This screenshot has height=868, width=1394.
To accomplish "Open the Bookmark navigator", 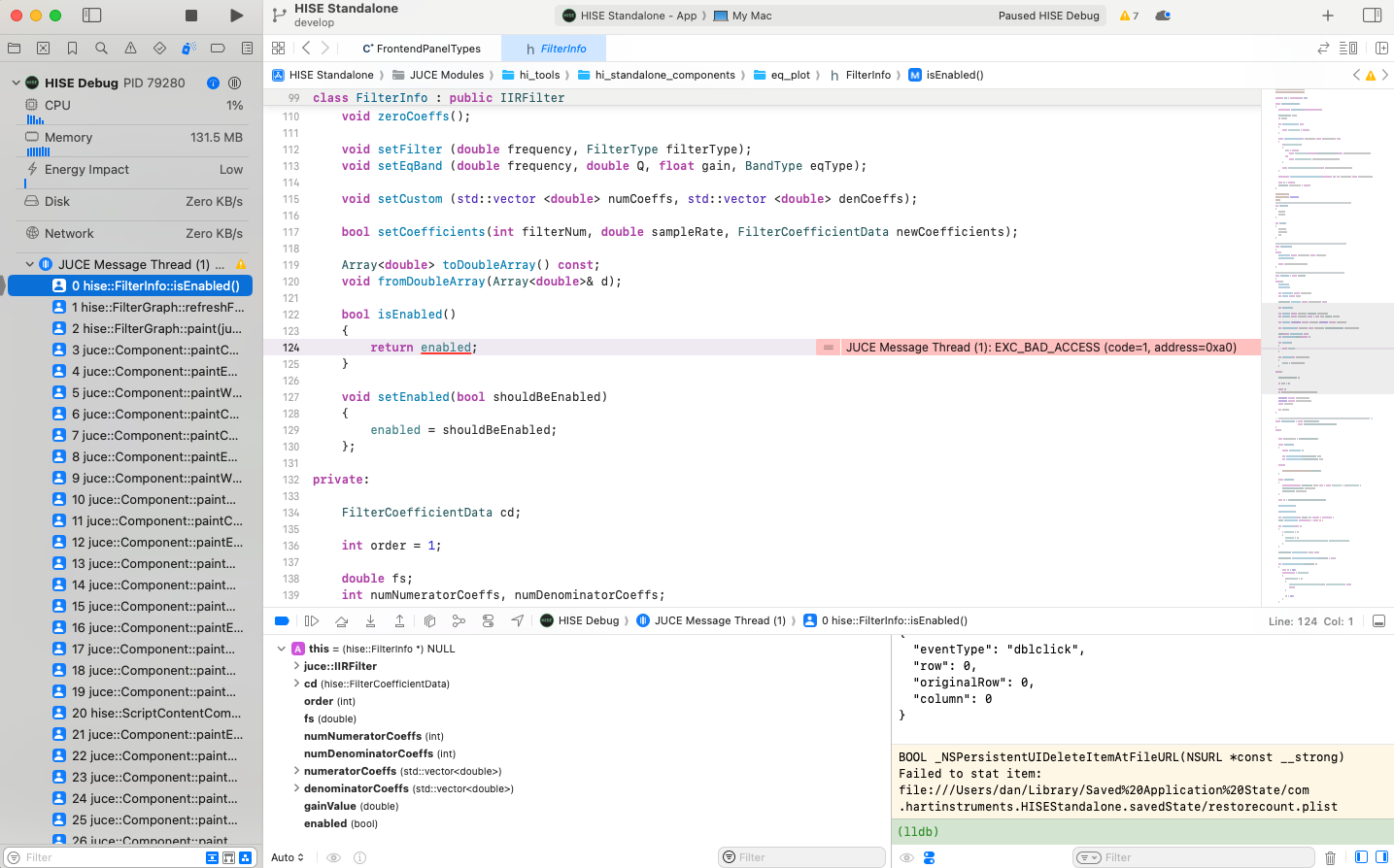I will (x=72, y=48).
